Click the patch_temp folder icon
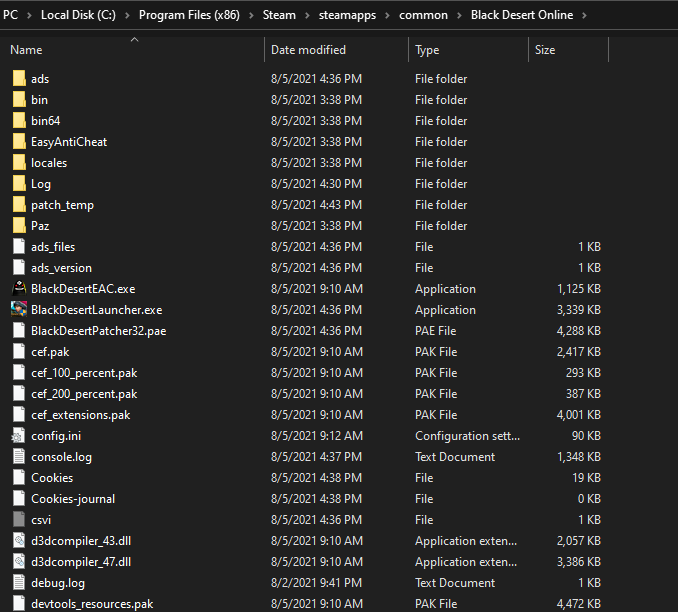678x612 pixels. pyautogui.click(x=19, y=205)
